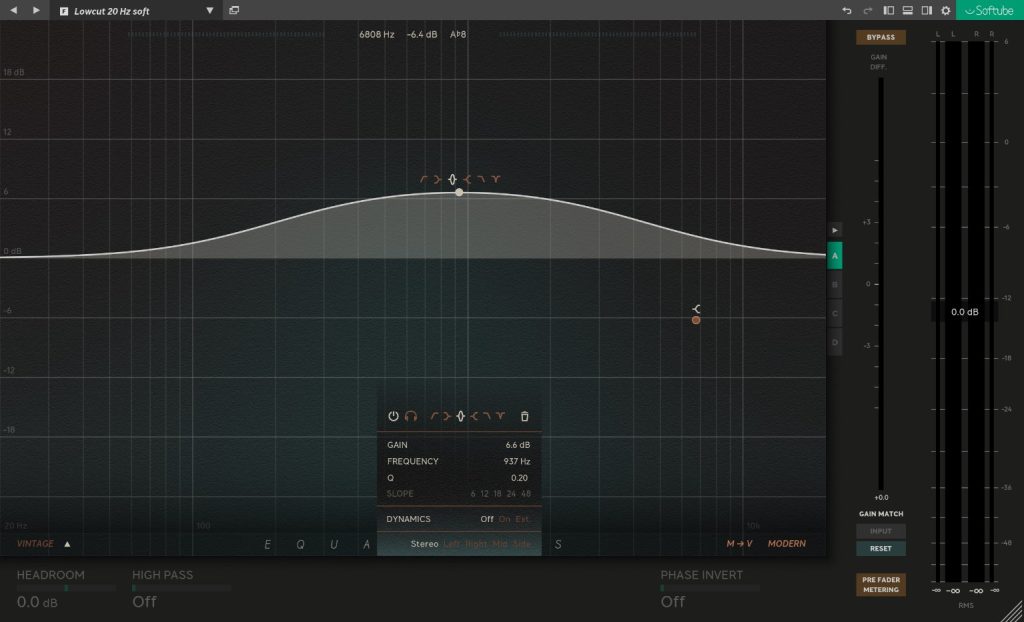Click the undo arrow in top bar

tap(847, 10)
